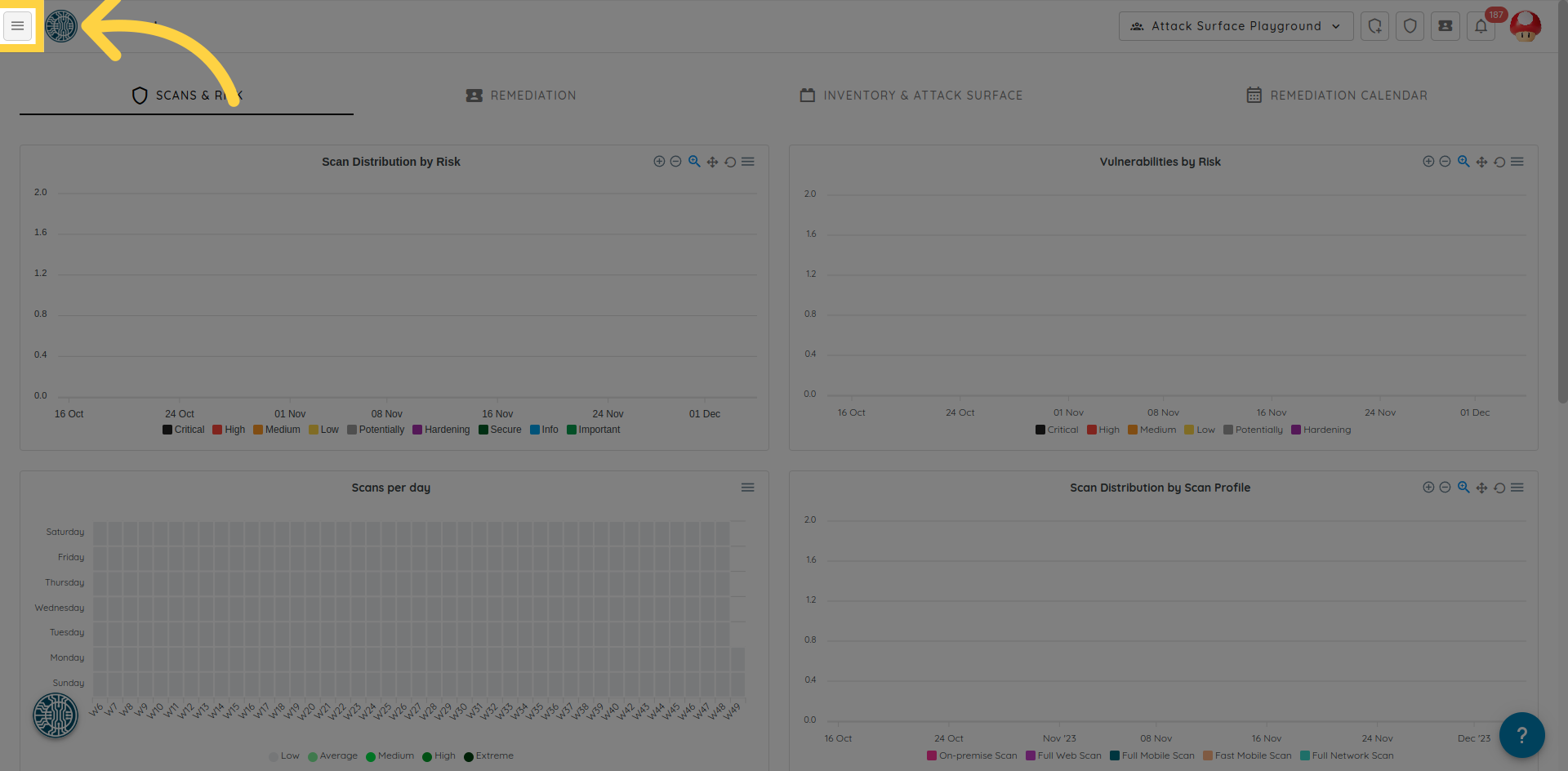1568x771 pixels.
Task: Click the help question mark button
Action: [1521, 735]
